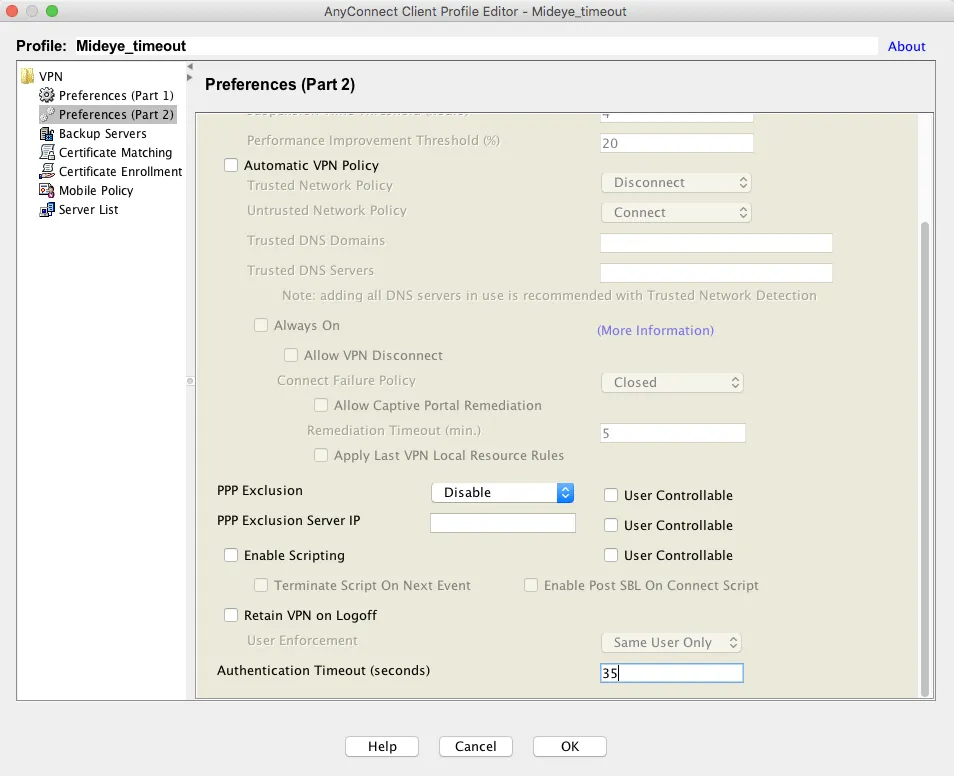Click the (More Information) link
Screen dimensions: 954x776
coord(656,330)
